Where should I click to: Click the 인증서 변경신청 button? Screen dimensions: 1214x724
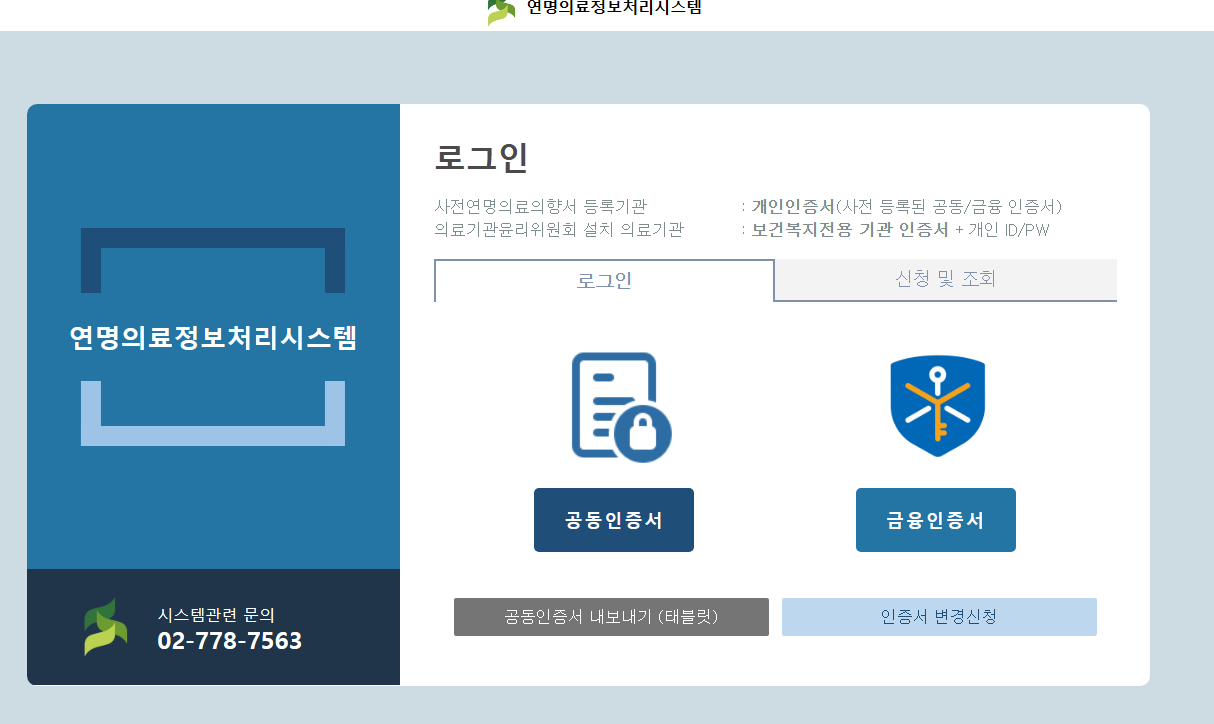point(938,617)
